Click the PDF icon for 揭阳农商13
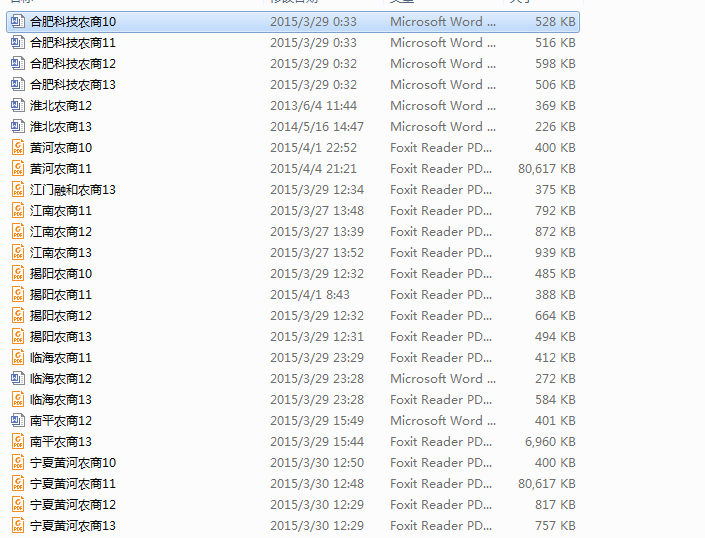 click(18, 337)
